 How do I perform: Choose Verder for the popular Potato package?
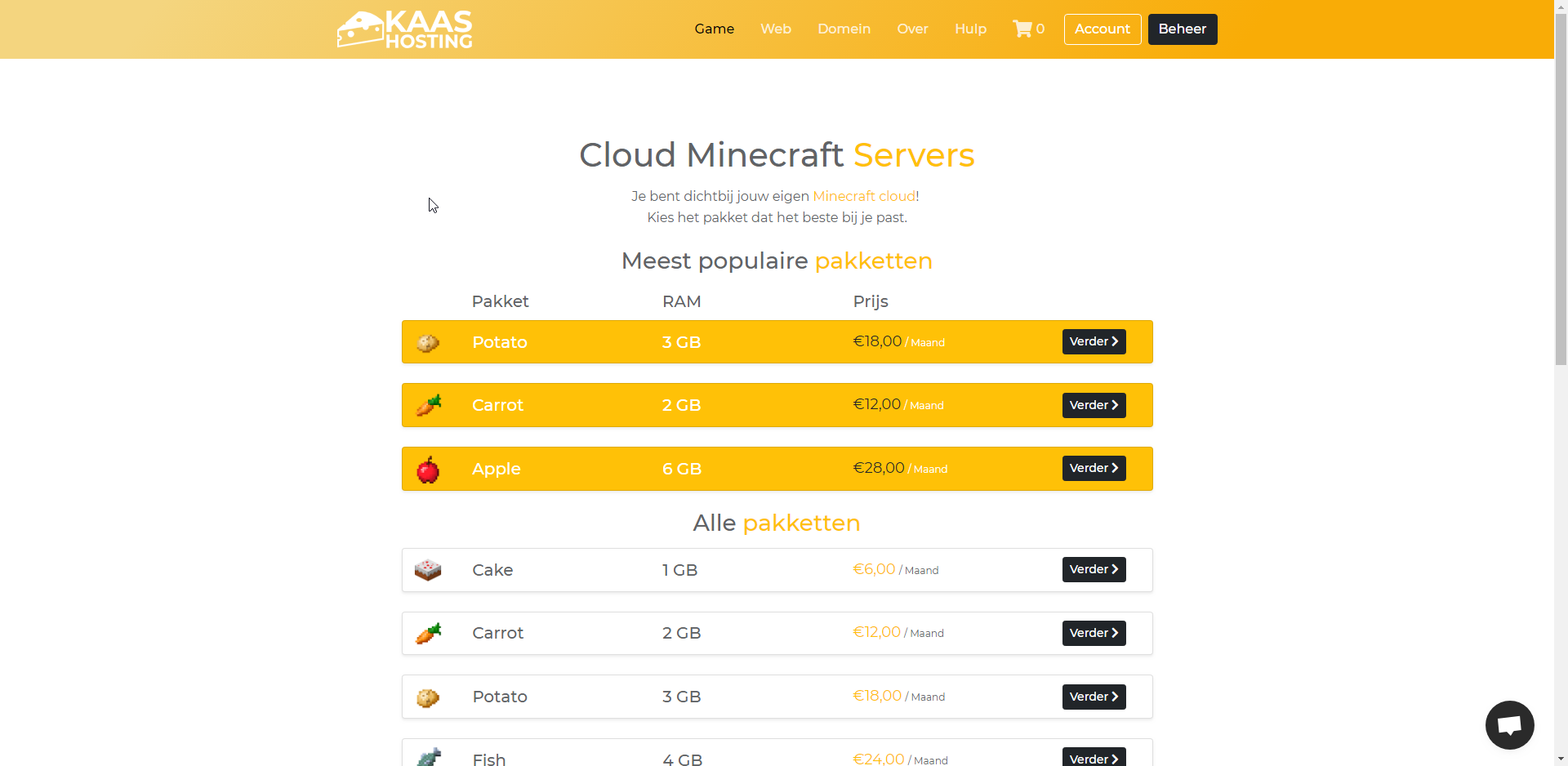pos(1094,342)
